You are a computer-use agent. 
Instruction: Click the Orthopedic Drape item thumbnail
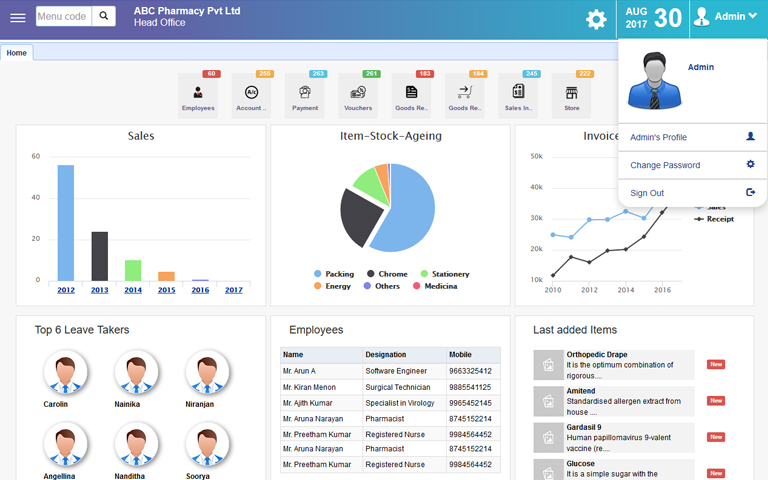click(x=549, y=365)
